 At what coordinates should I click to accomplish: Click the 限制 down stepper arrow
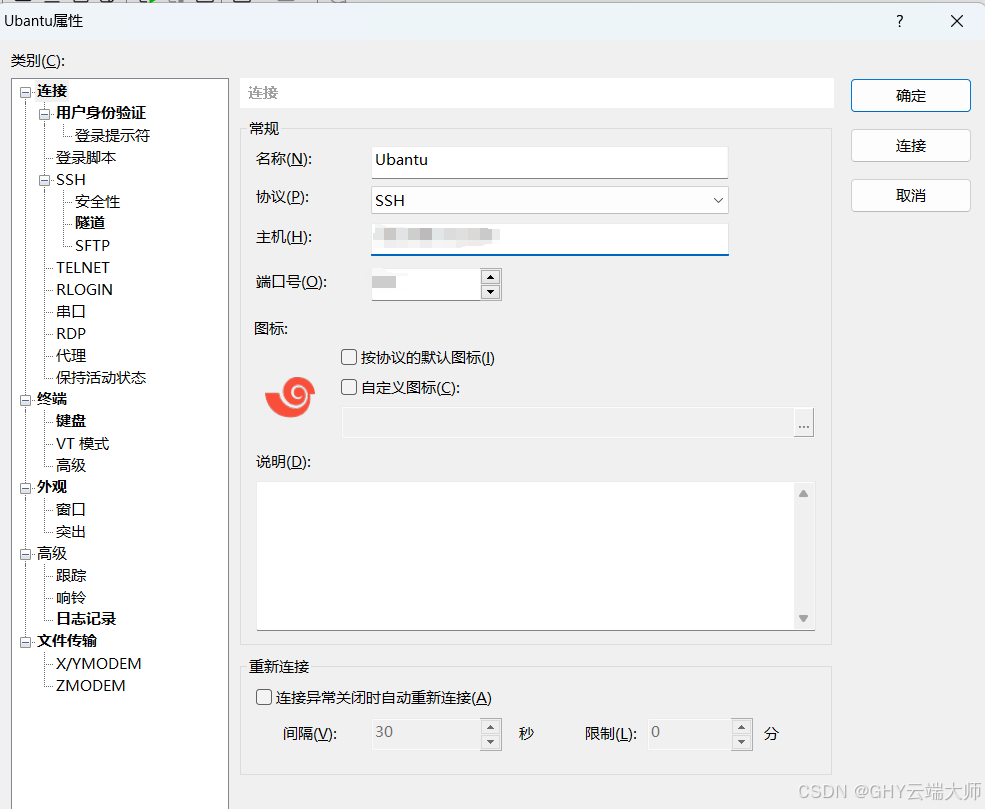click(742, 742)
